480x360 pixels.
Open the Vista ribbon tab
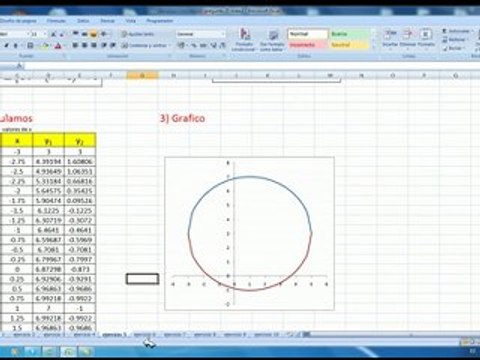pos(131,21)
